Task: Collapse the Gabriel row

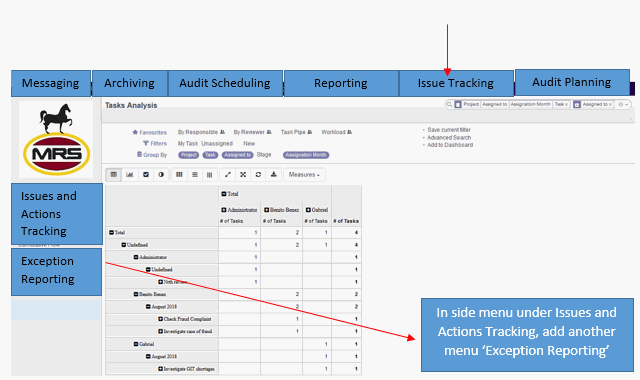Action: 136,344
